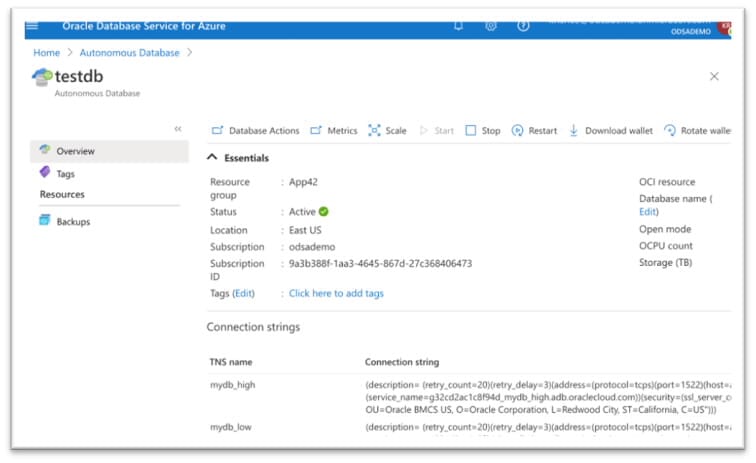This screenshot has width=756, height=463.
Task: Collapse the left sidebar with double chevron
Action: coord(178,129)
